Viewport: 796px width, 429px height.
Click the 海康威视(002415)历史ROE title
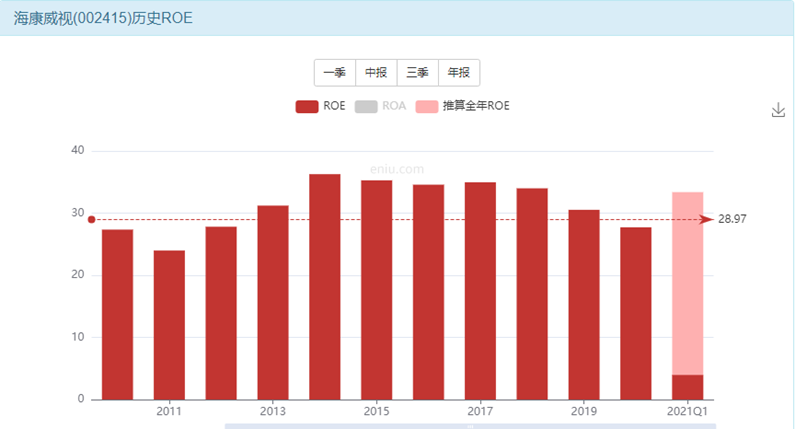[x=103, y=18]
